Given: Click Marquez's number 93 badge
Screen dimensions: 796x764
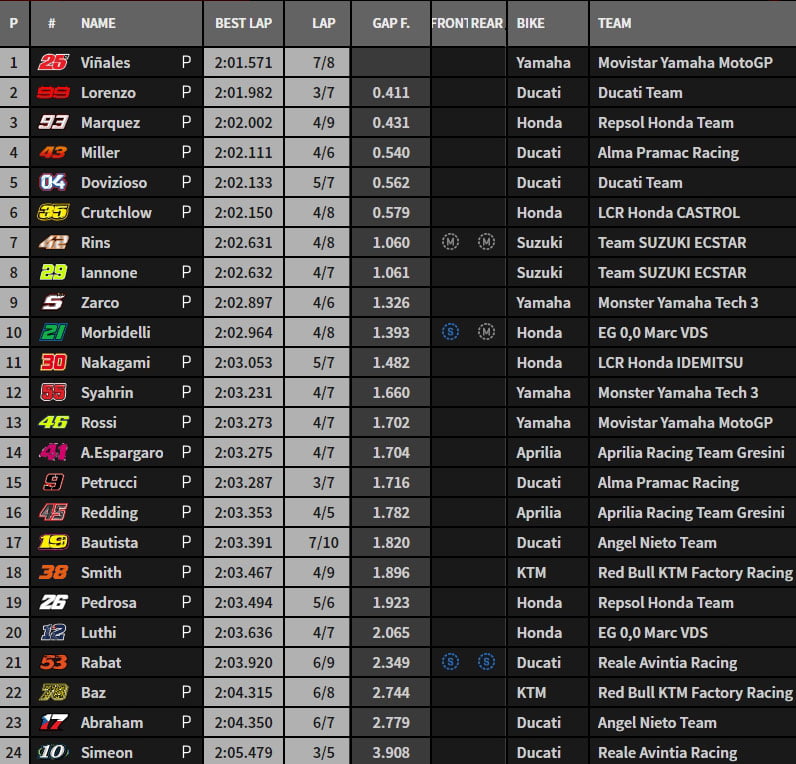Looking at the screenshot, I should [52, 122].
